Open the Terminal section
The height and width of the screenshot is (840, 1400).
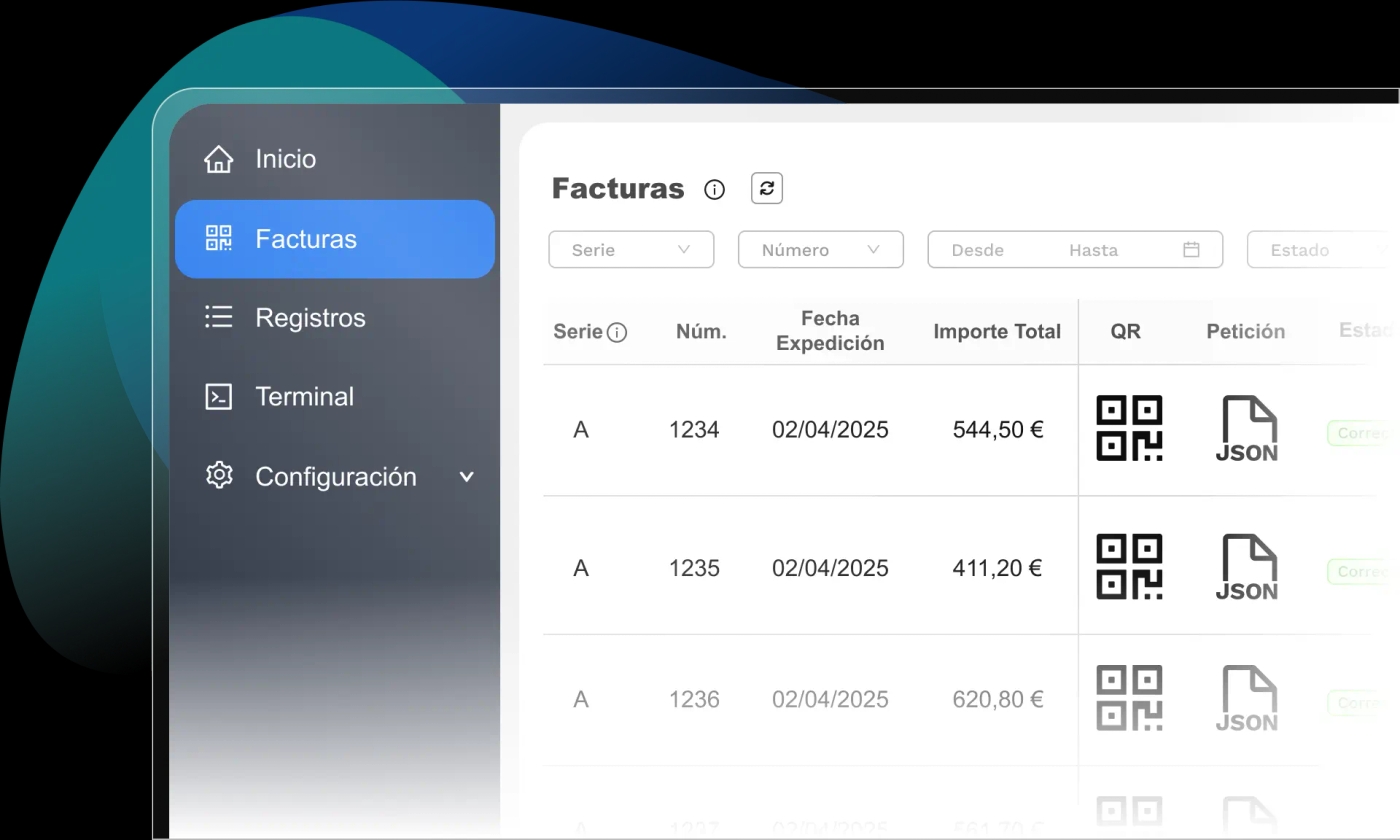(304, 396)
